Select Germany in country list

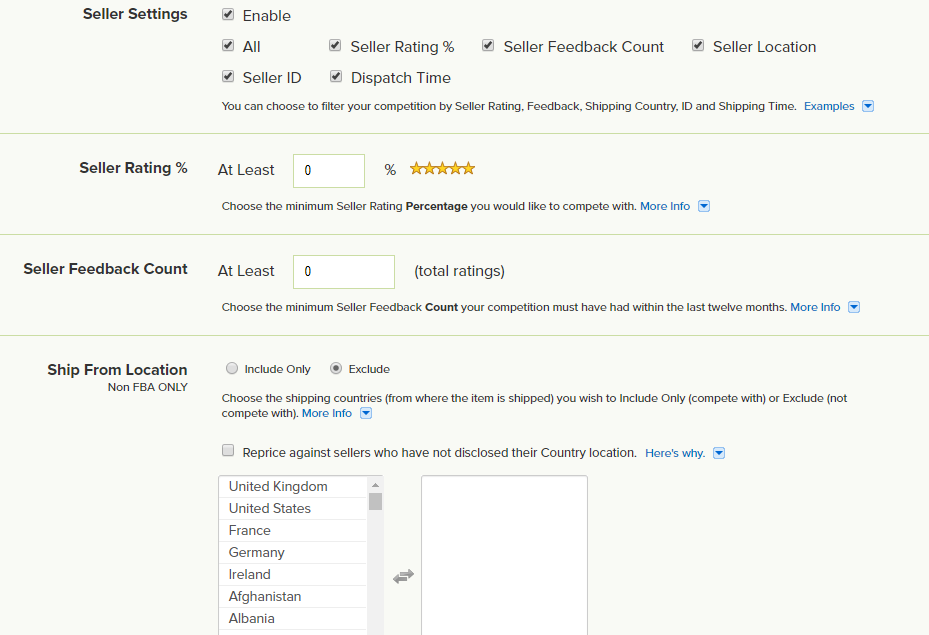pos(257,552)
